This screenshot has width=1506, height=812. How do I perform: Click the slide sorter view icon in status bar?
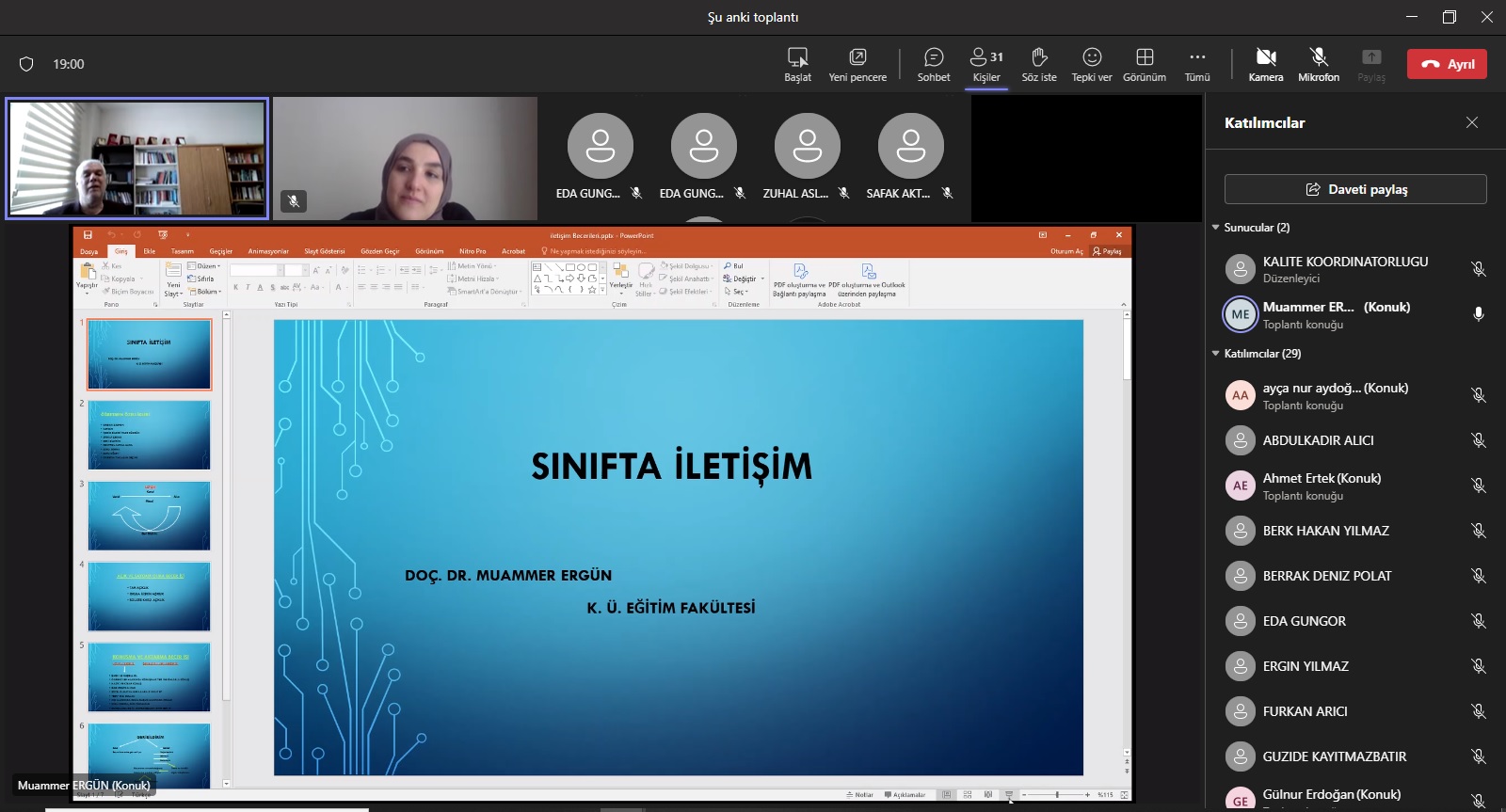point(968,795)
